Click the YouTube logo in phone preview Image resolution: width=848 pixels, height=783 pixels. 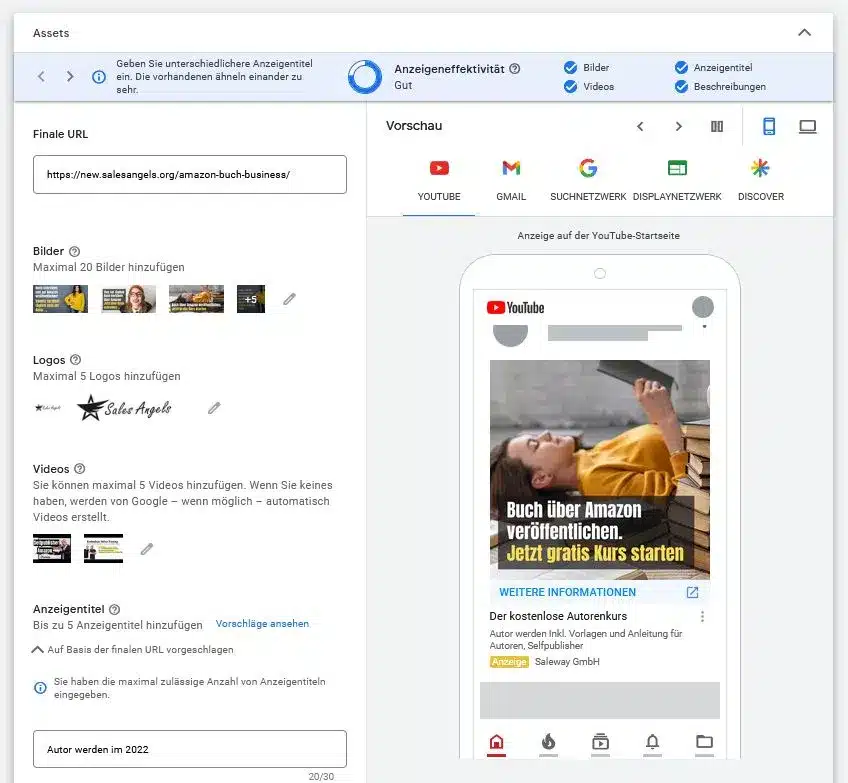point(515,308)
